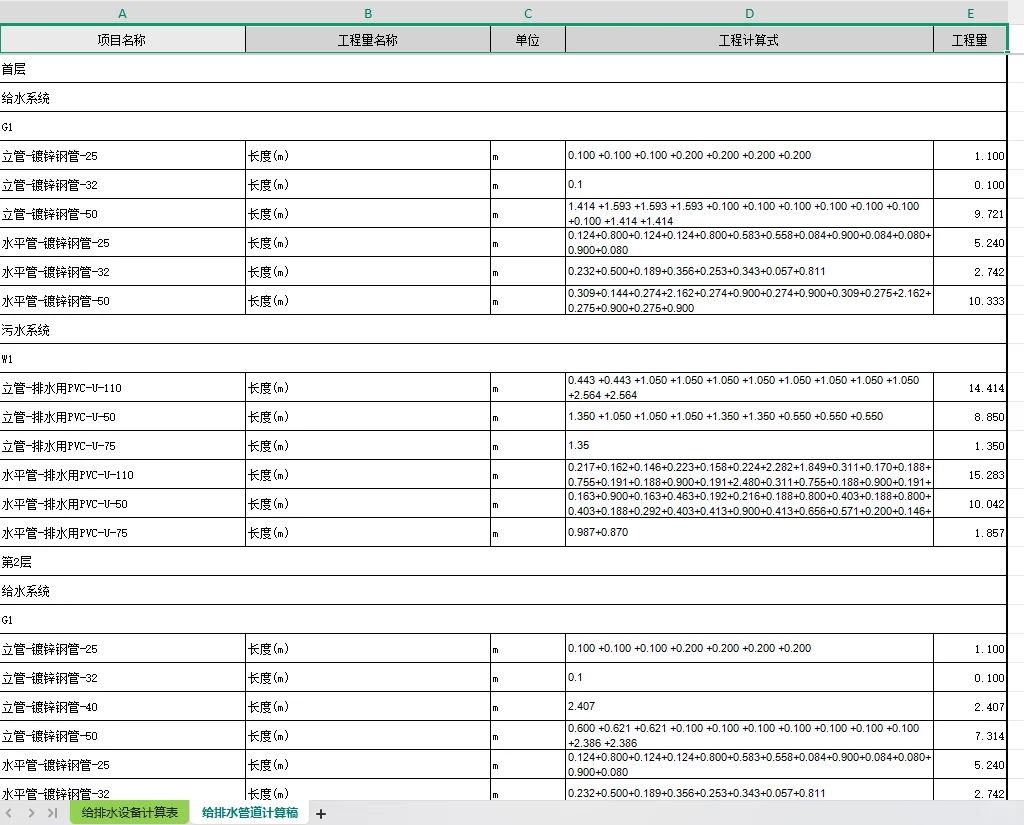Click cell 立管-排水用PVC-U-50

click(122, 417)
